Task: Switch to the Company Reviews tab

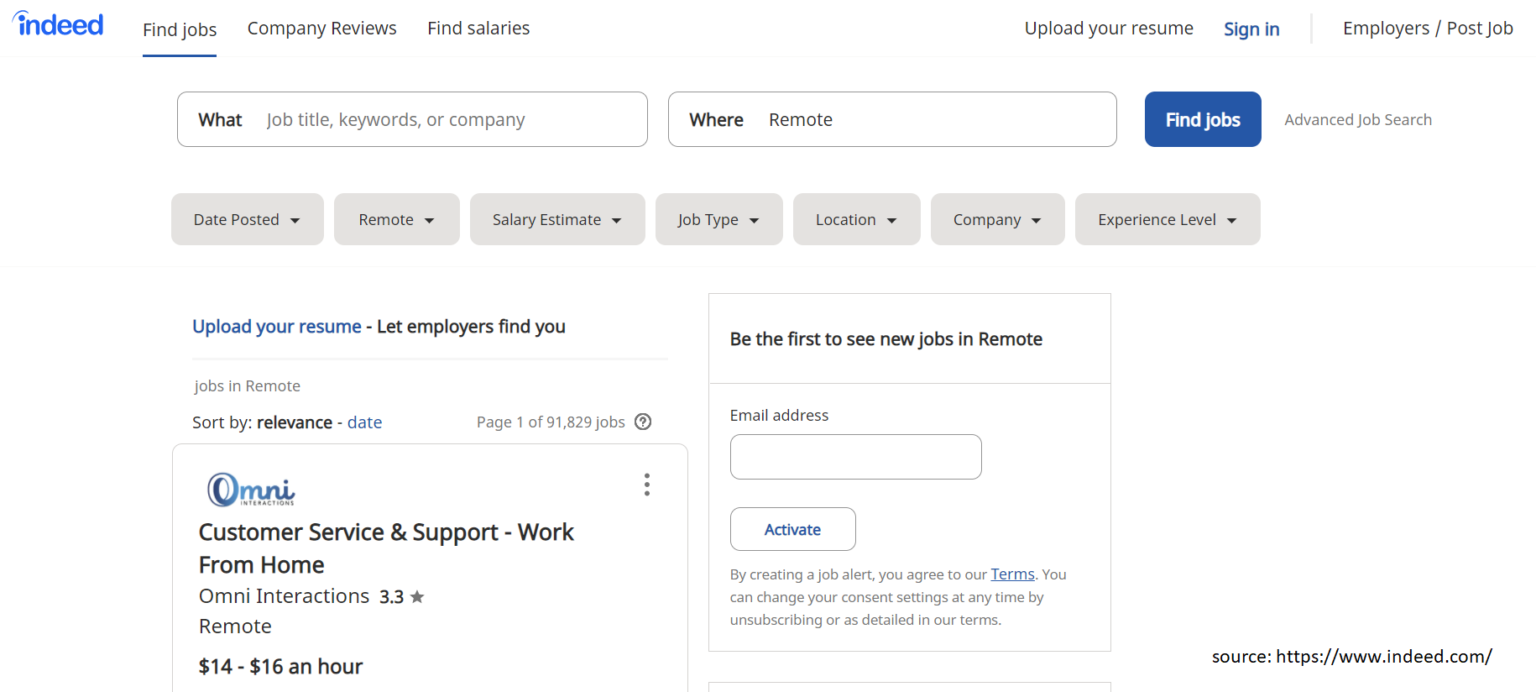Action: tap(321, 28)
